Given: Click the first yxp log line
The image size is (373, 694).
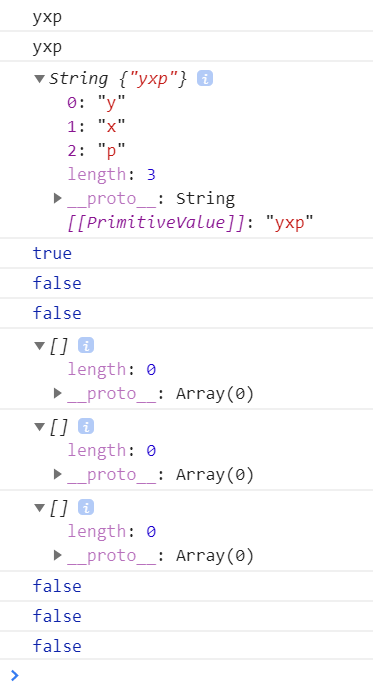Looking at the screenshot, I should click(186, 16).
